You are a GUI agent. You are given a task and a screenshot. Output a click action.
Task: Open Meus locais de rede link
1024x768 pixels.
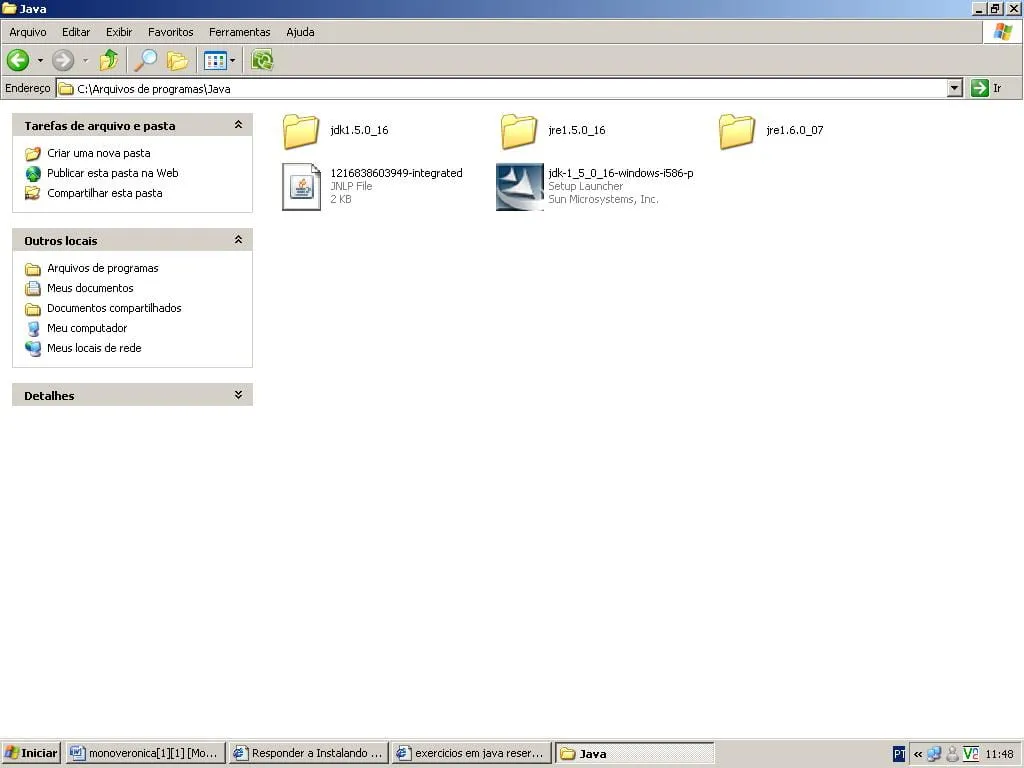pos(94,348)
